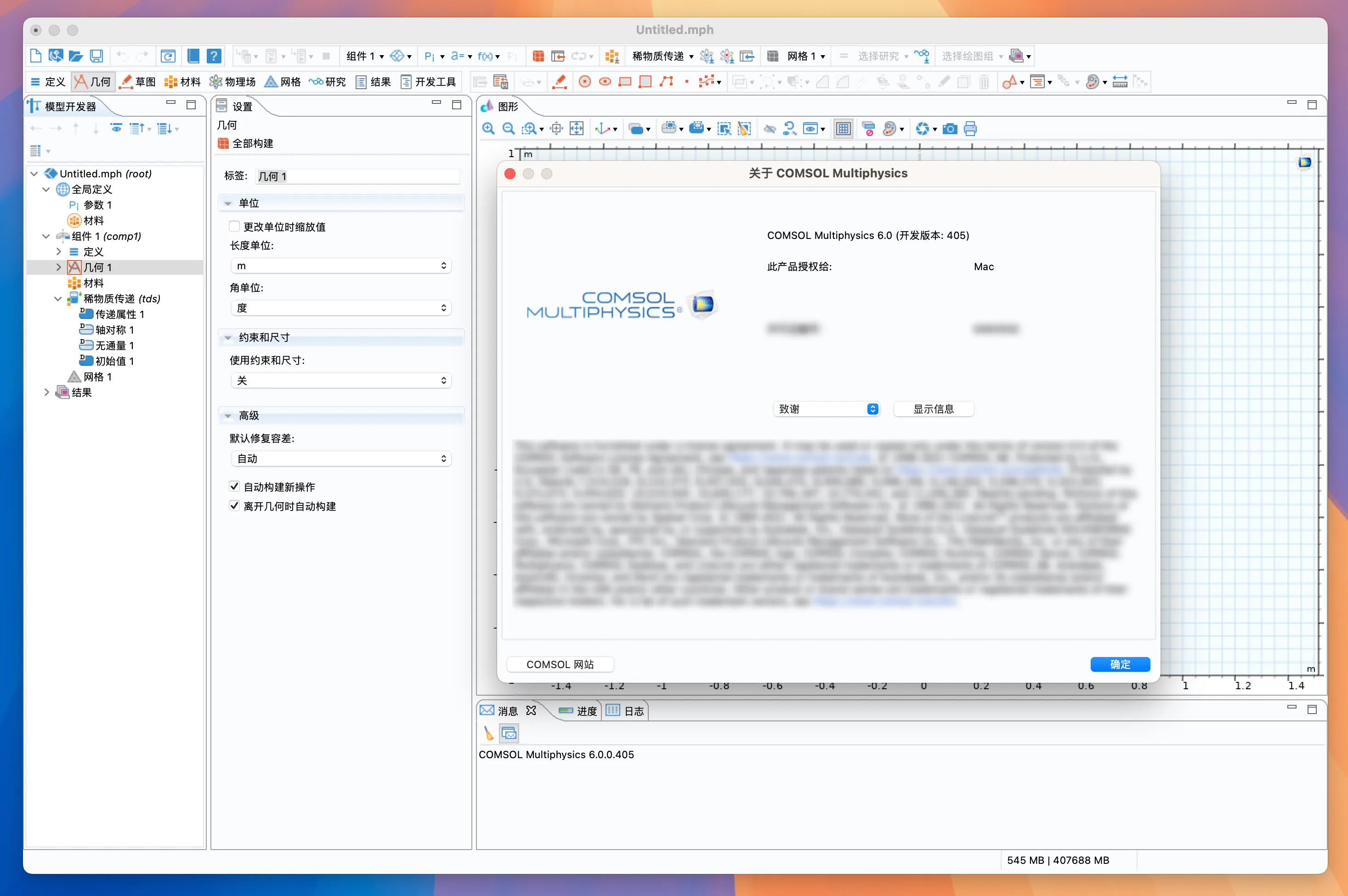The height and width of the screenshot is (896, 1348).
Task: Switch to the 定义 ribbon tab
Action: [x=48, y=82]
